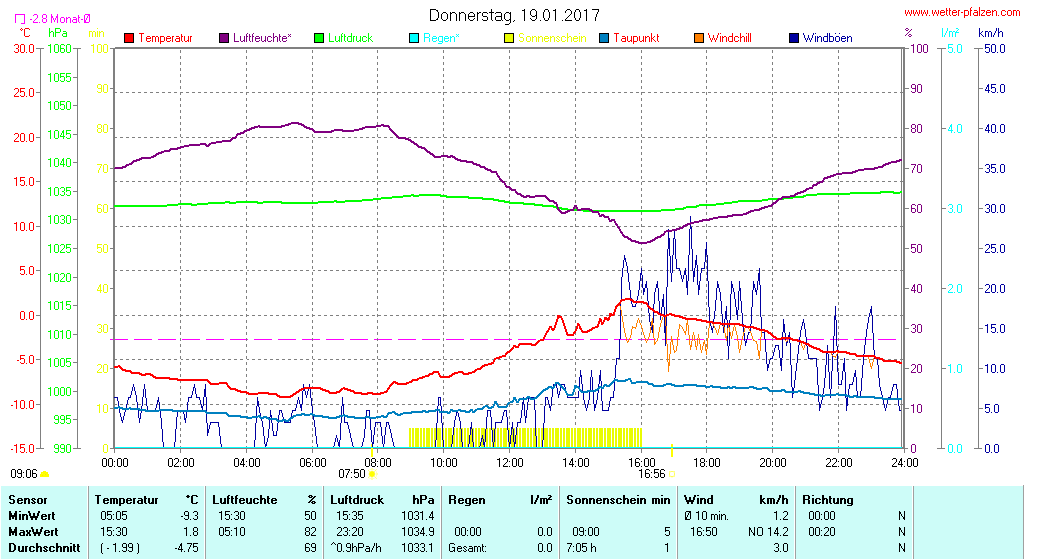The image size is (1058, 559).
Task: Click the cyan Regen legend swatch
Action: click(x=414, y=38)
